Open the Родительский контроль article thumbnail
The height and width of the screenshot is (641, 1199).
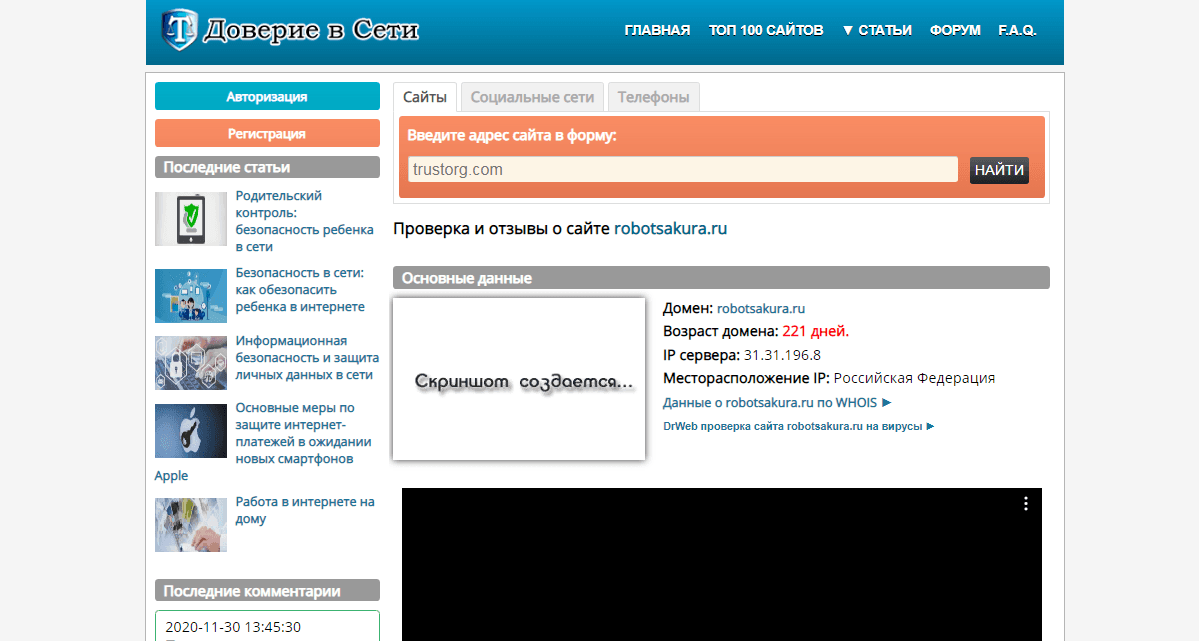[191, 219]
